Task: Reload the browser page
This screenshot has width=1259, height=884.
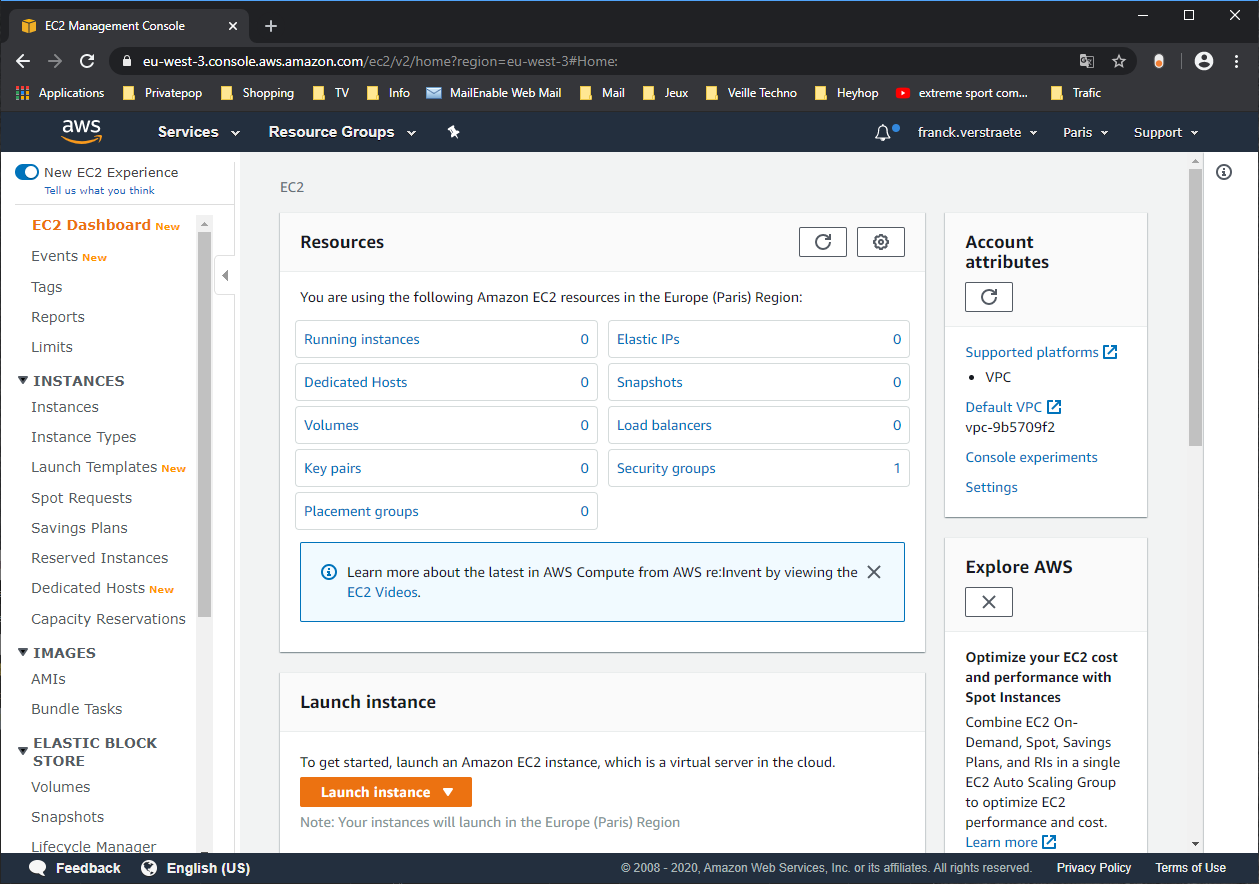Action: pyautogui.click(x=87, y=61)
